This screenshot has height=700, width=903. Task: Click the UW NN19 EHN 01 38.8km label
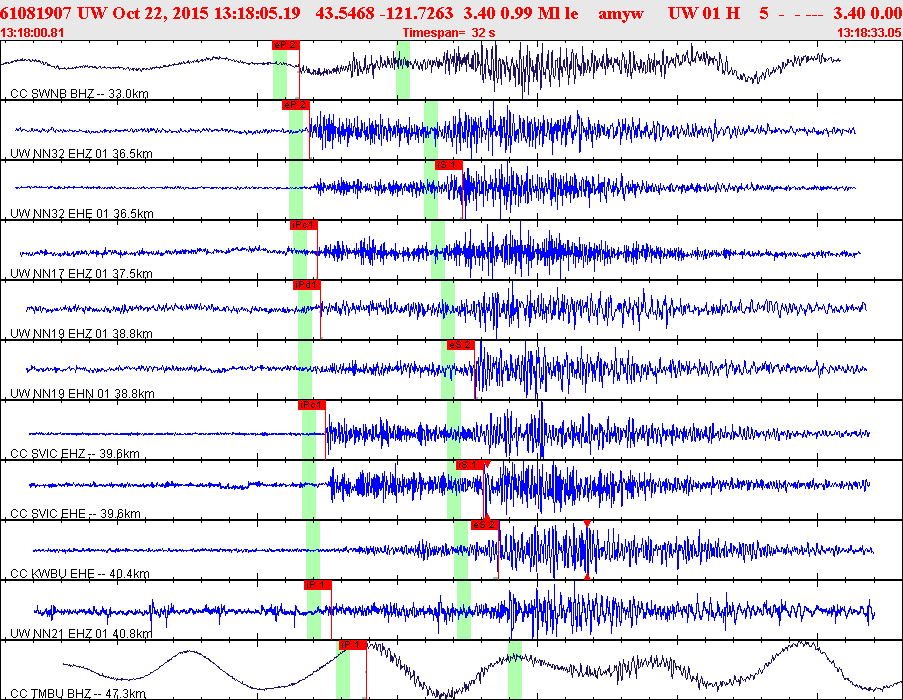[x=82, y=394]
